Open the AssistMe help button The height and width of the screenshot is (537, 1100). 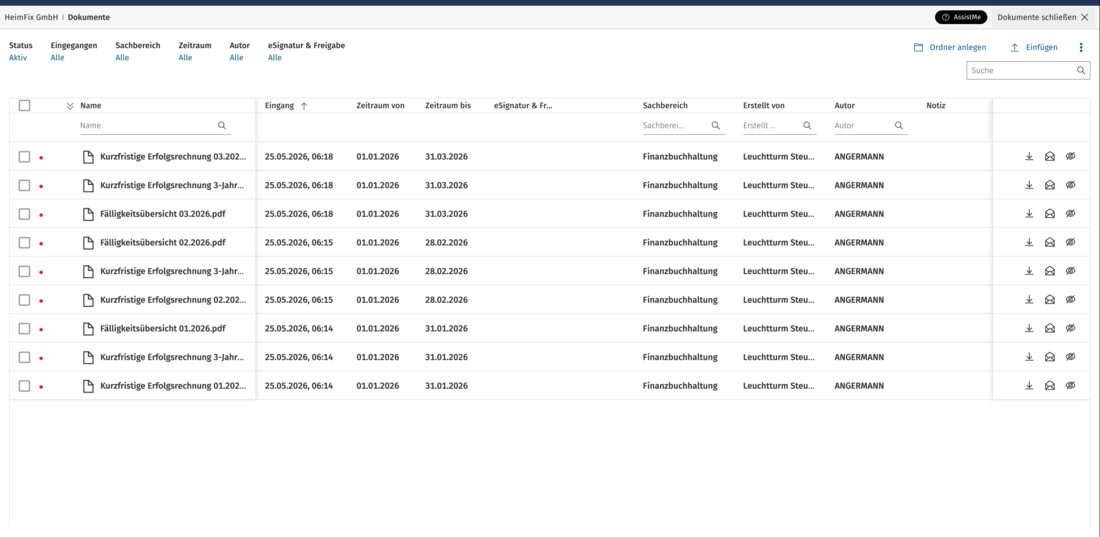point(960,17)
